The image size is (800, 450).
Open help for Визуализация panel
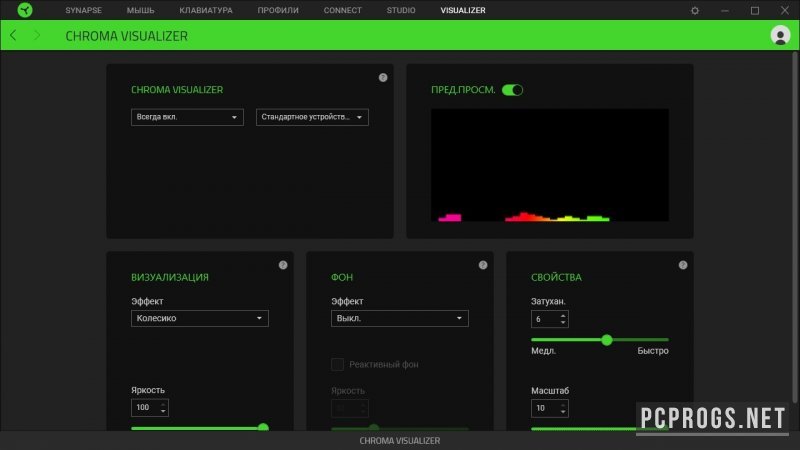(283, 265)
